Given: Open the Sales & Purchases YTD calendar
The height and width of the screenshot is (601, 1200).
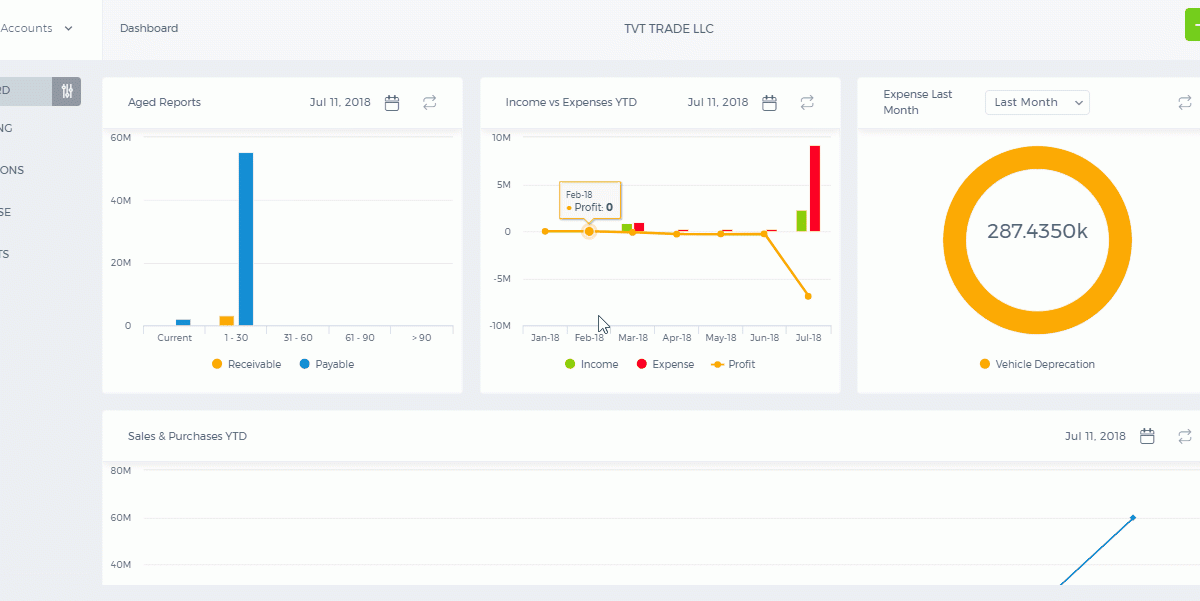Looking at the screenshot, I should [x=1148, y=436].
